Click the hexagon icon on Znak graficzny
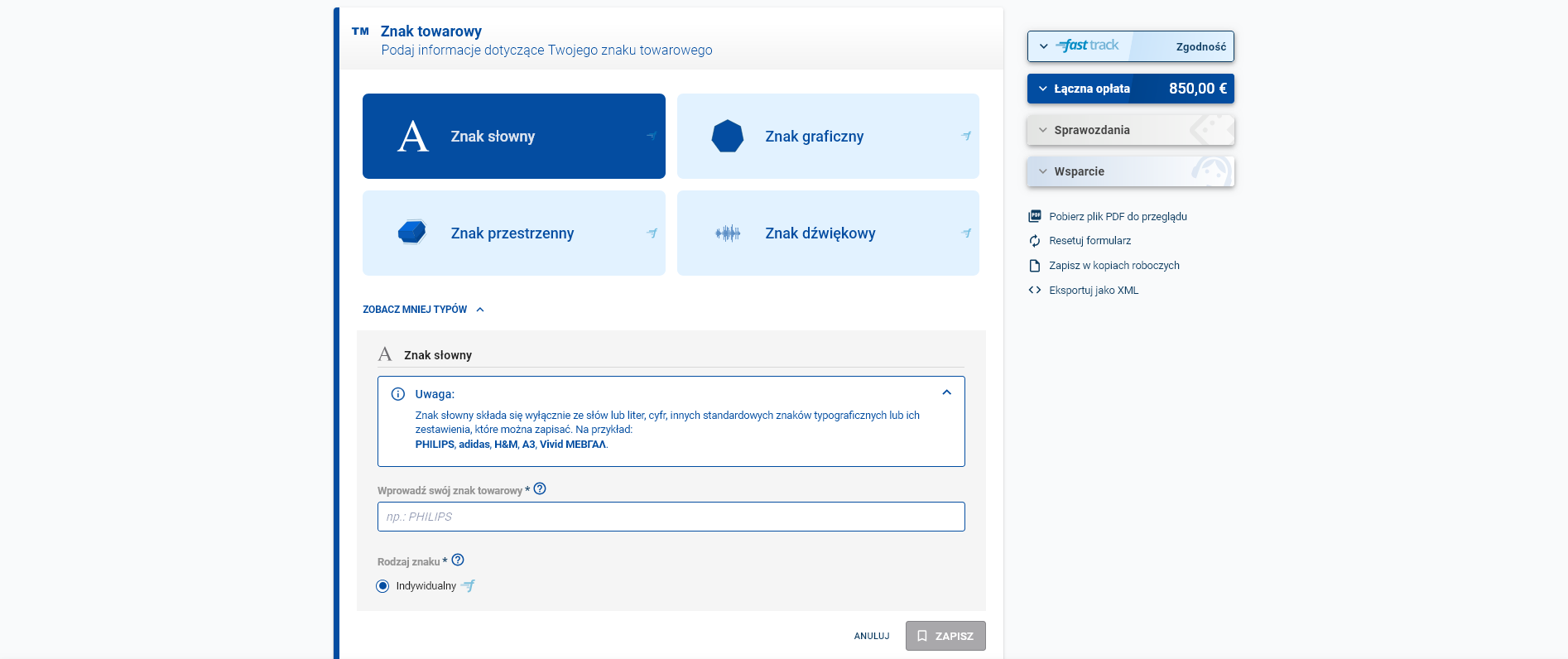 (728, 137)
